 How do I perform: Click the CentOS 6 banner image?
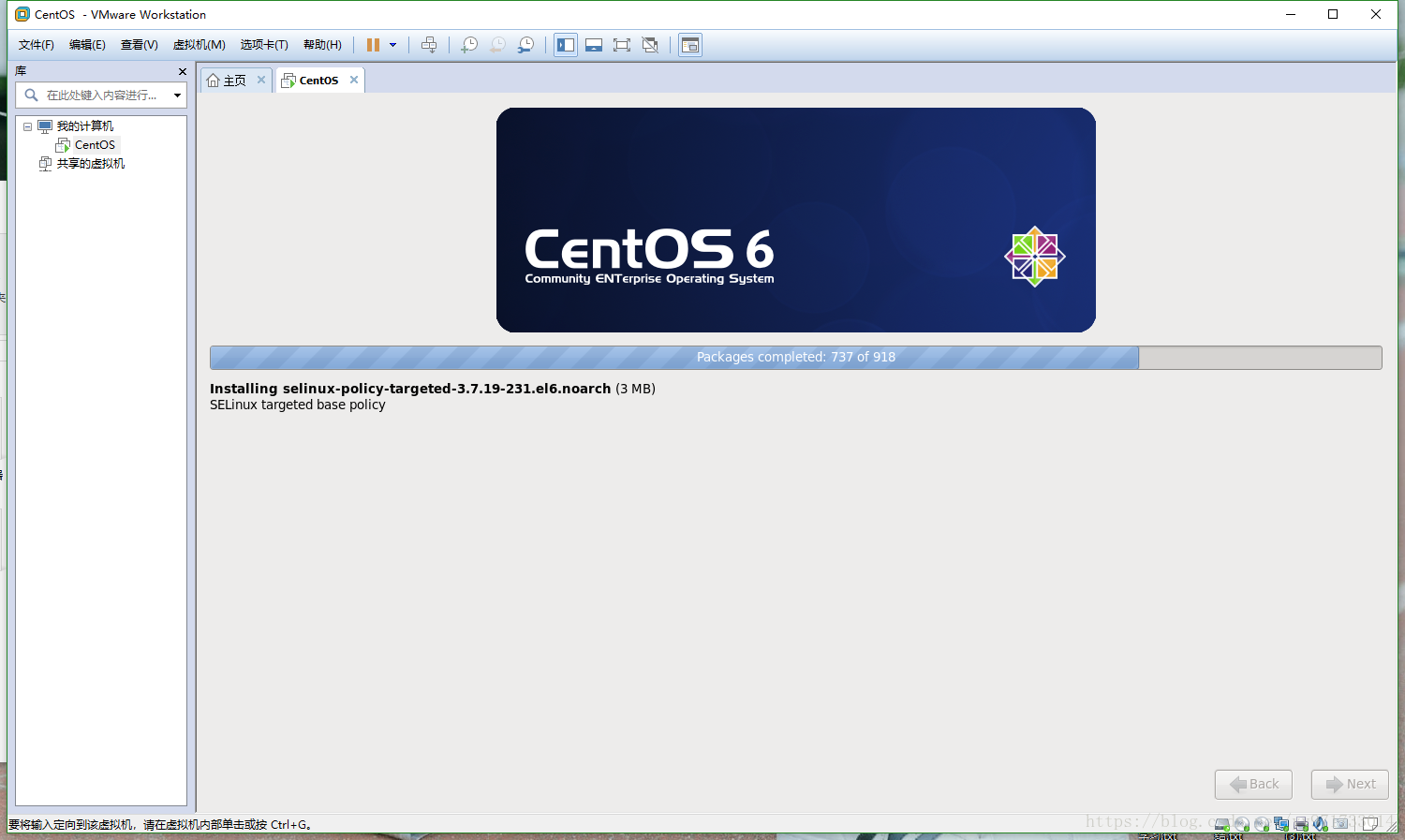point(796,220)
